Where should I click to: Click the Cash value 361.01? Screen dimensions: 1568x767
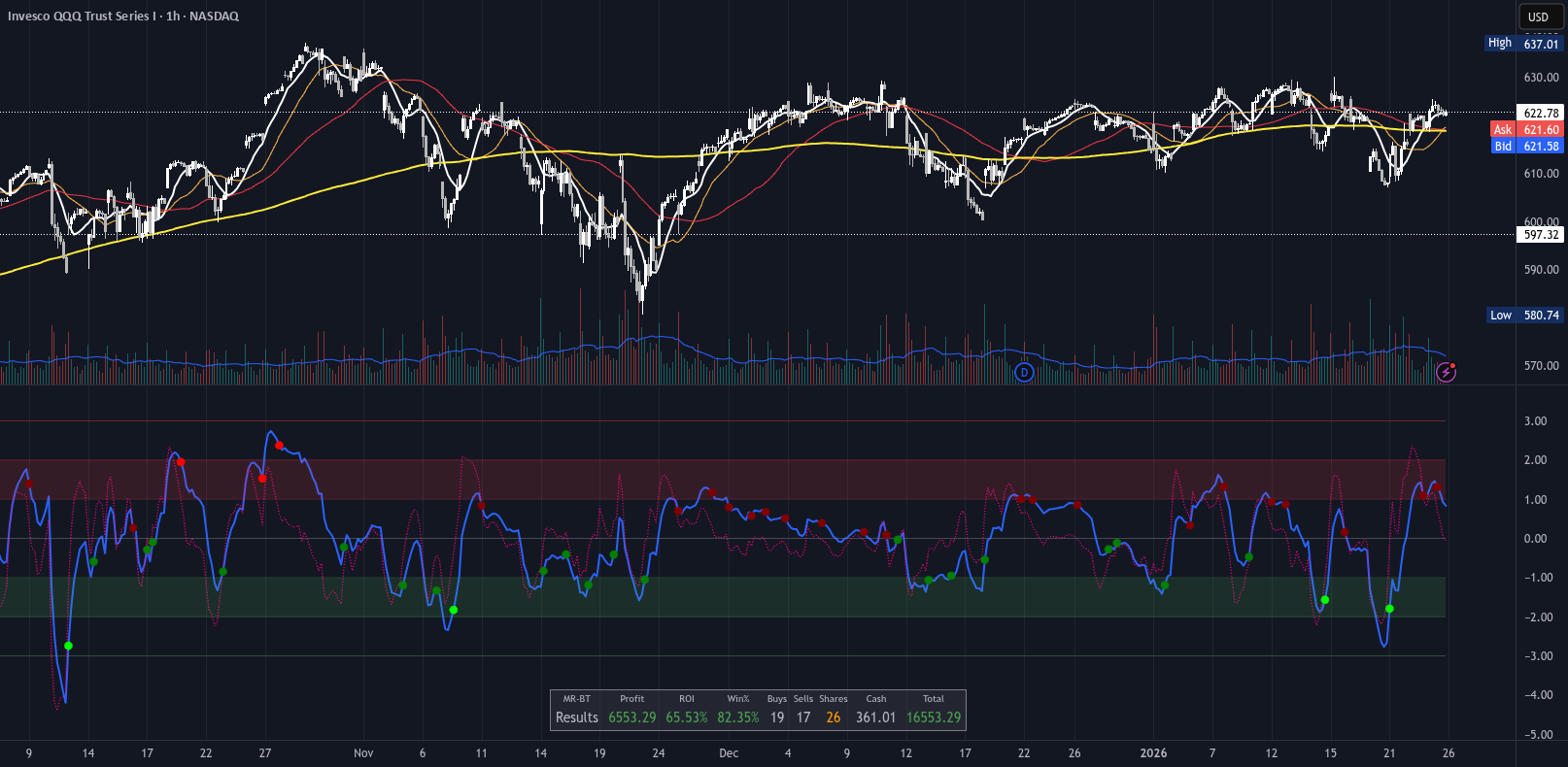[876, 717]
